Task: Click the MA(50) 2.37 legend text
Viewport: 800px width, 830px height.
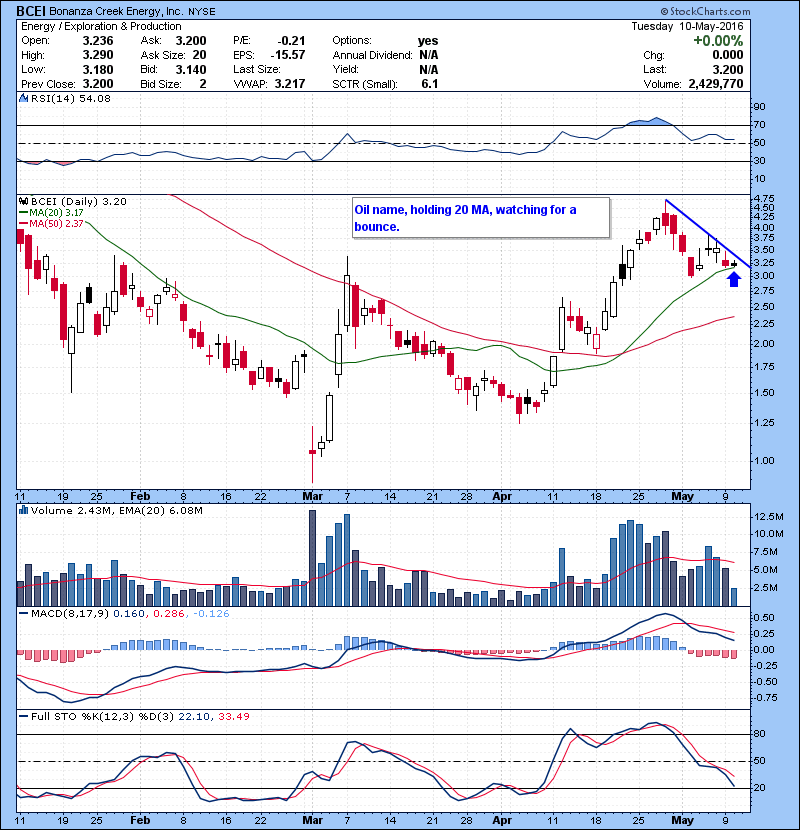Action: [x=56, y=224]
